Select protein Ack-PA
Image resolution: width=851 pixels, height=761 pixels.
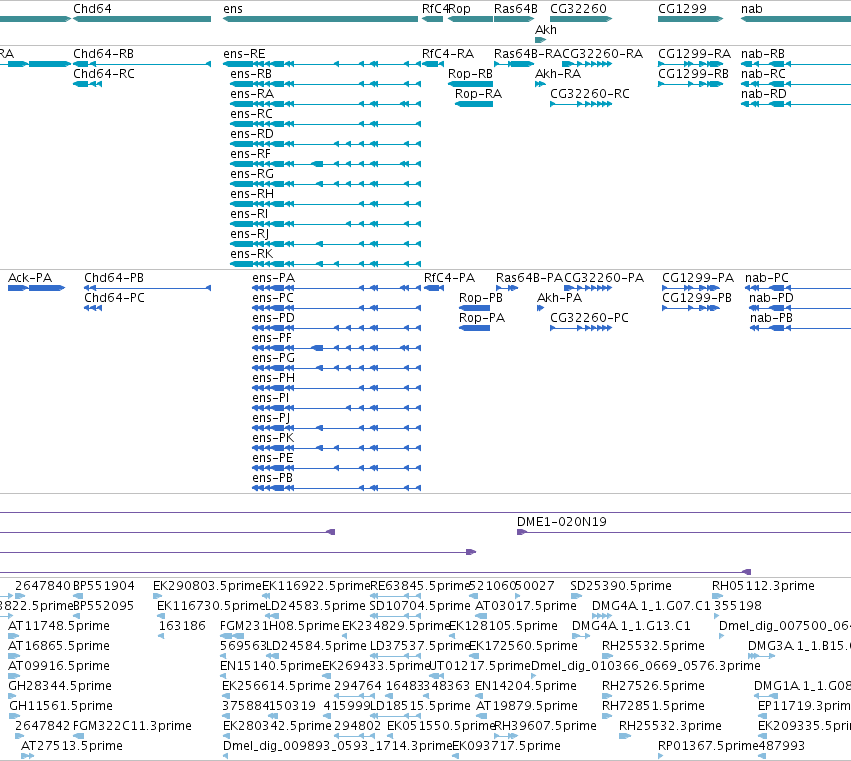click(x=30, y=278)
